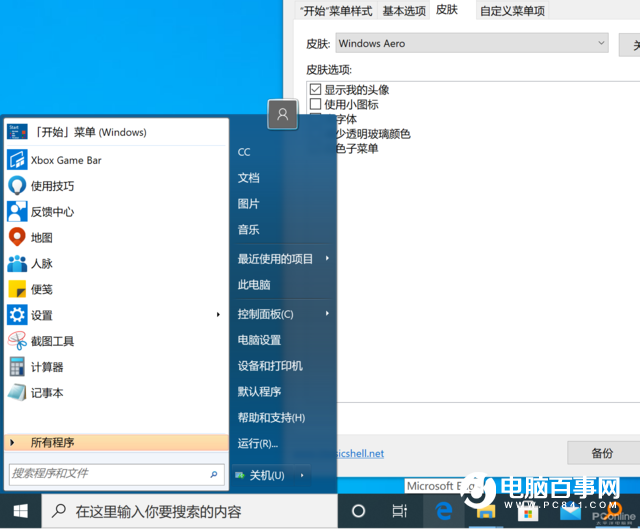Launch 便笺 sticky notes icon
Screen dimensions: 640x529
pos(17,289)
